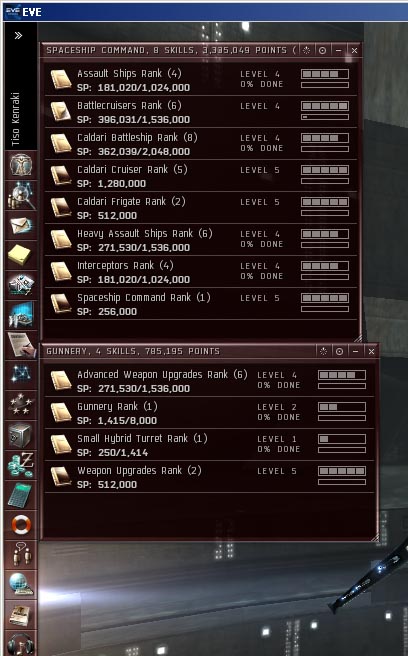The image size is (408, 656).
Task: Open the calculator icon in sidebar
Action: (20, 494)
